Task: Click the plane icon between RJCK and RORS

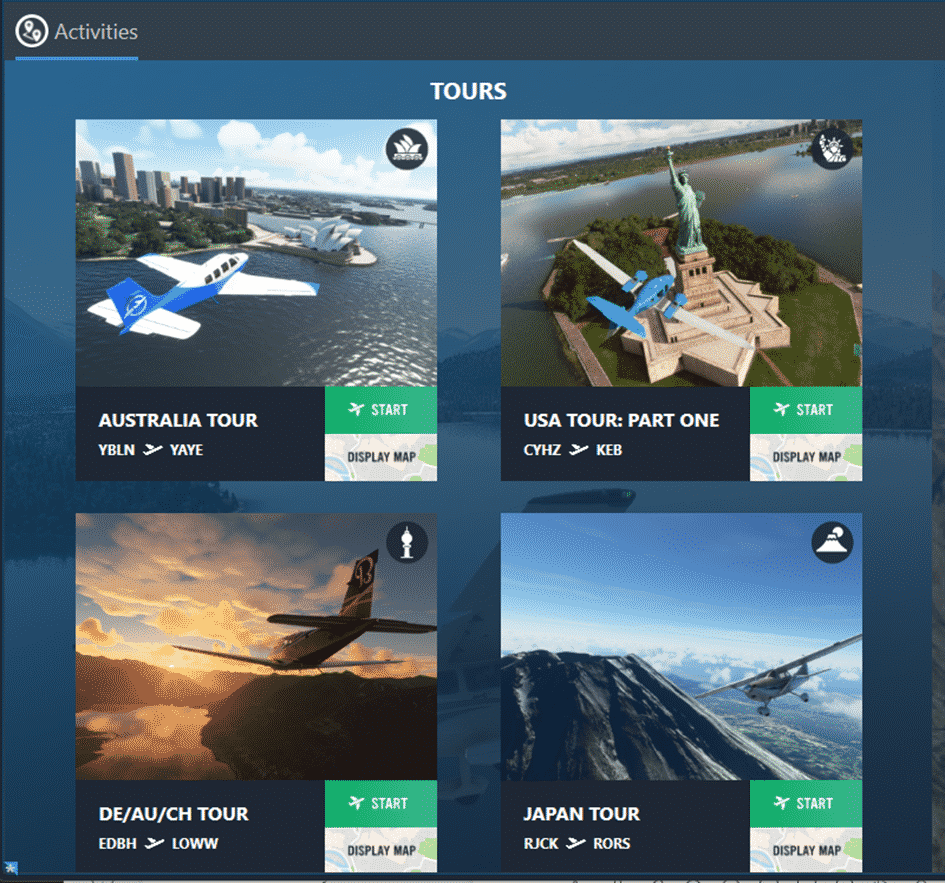Action: [x=576, y=843]
